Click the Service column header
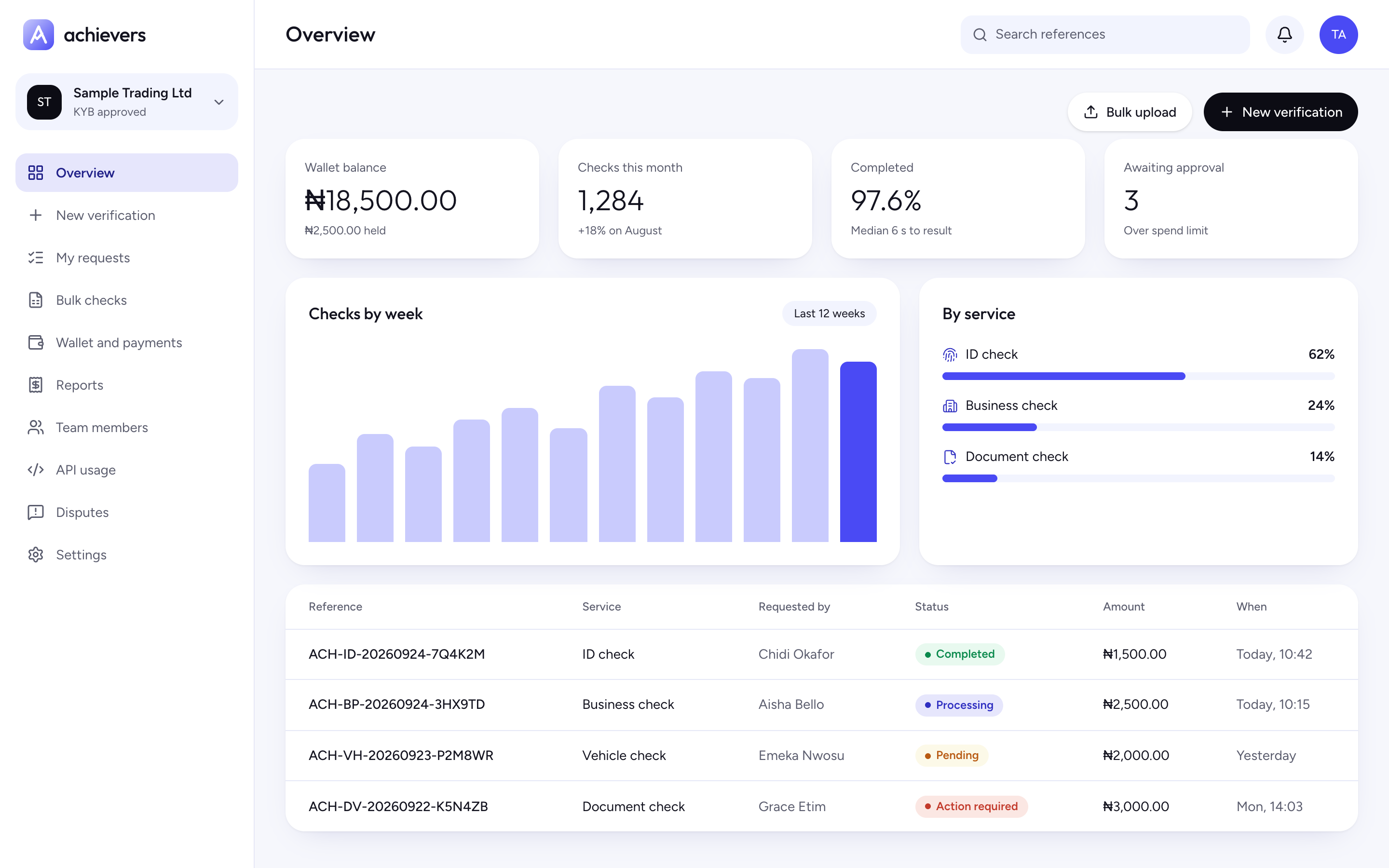The image size is (1389, 868). (601, 607)
